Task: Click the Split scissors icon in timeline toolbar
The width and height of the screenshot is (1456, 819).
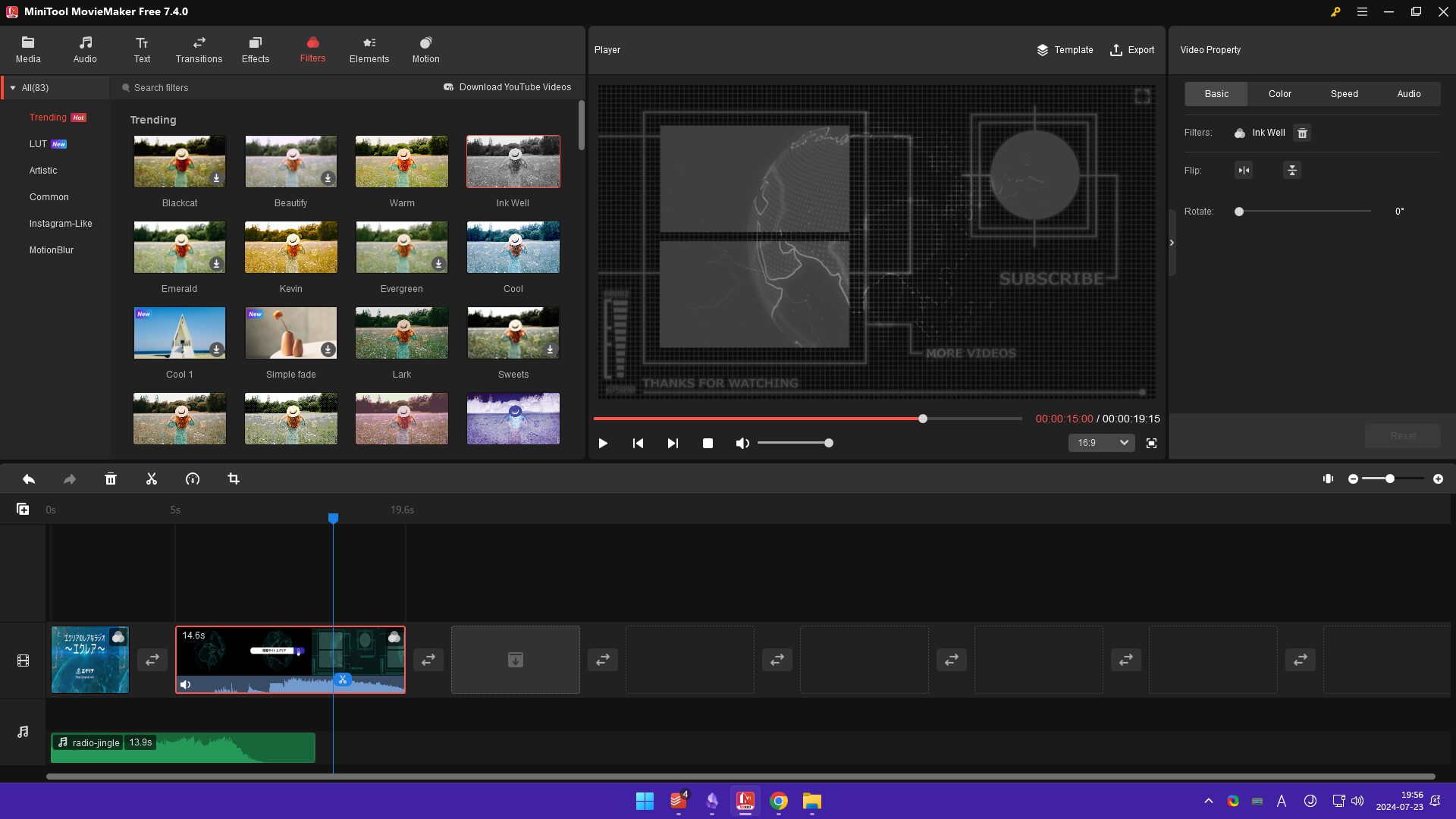Action: click(x=152, y=479)
